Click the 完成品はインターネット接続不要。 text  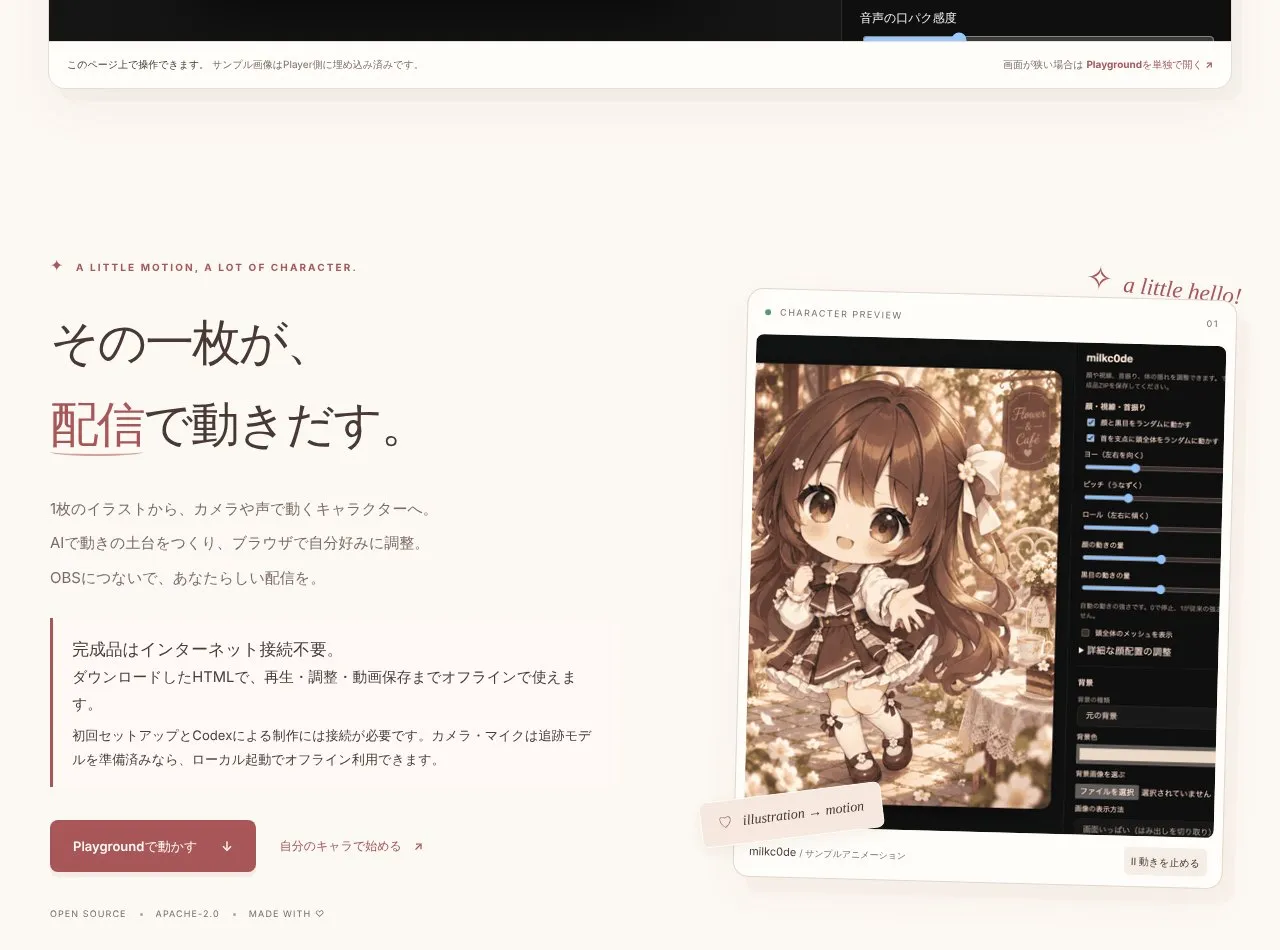(205, 650)
